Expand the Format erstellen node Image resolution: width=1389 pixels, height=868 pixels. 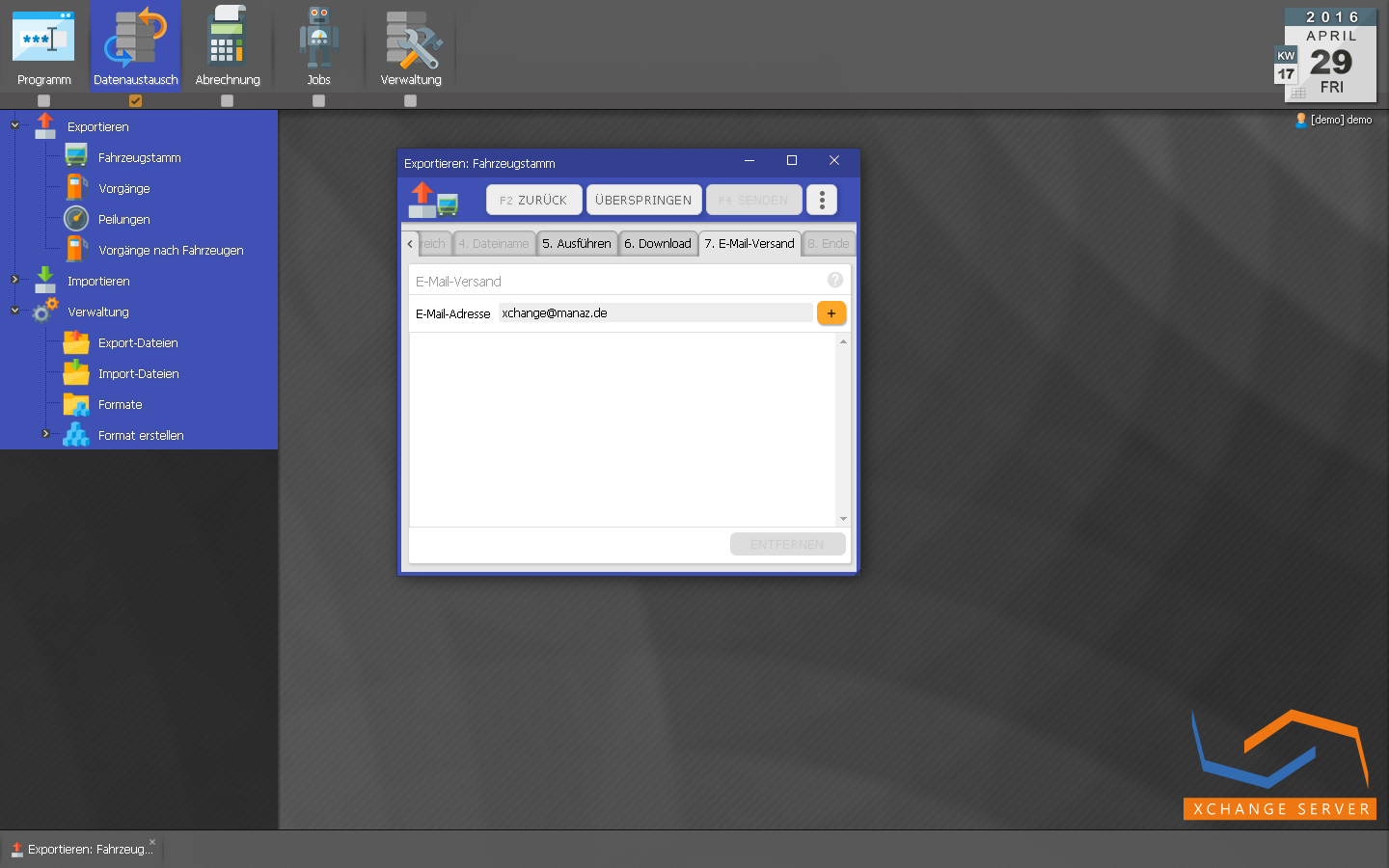pos(45,434)
